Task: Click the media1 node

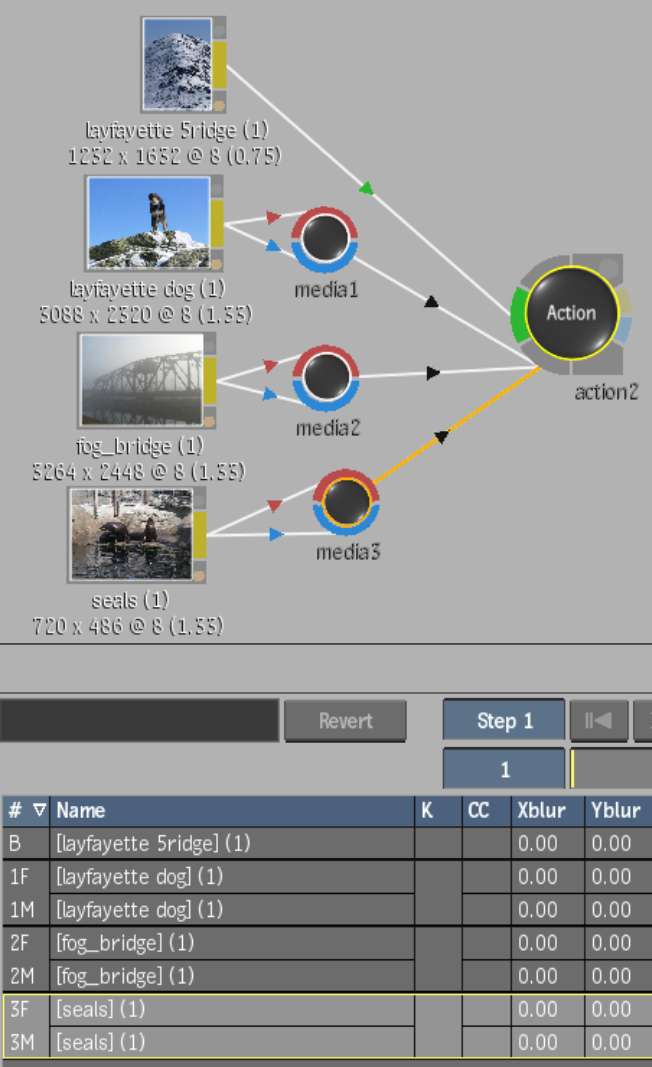Action: pyautogui.click(x=324, y=240)
